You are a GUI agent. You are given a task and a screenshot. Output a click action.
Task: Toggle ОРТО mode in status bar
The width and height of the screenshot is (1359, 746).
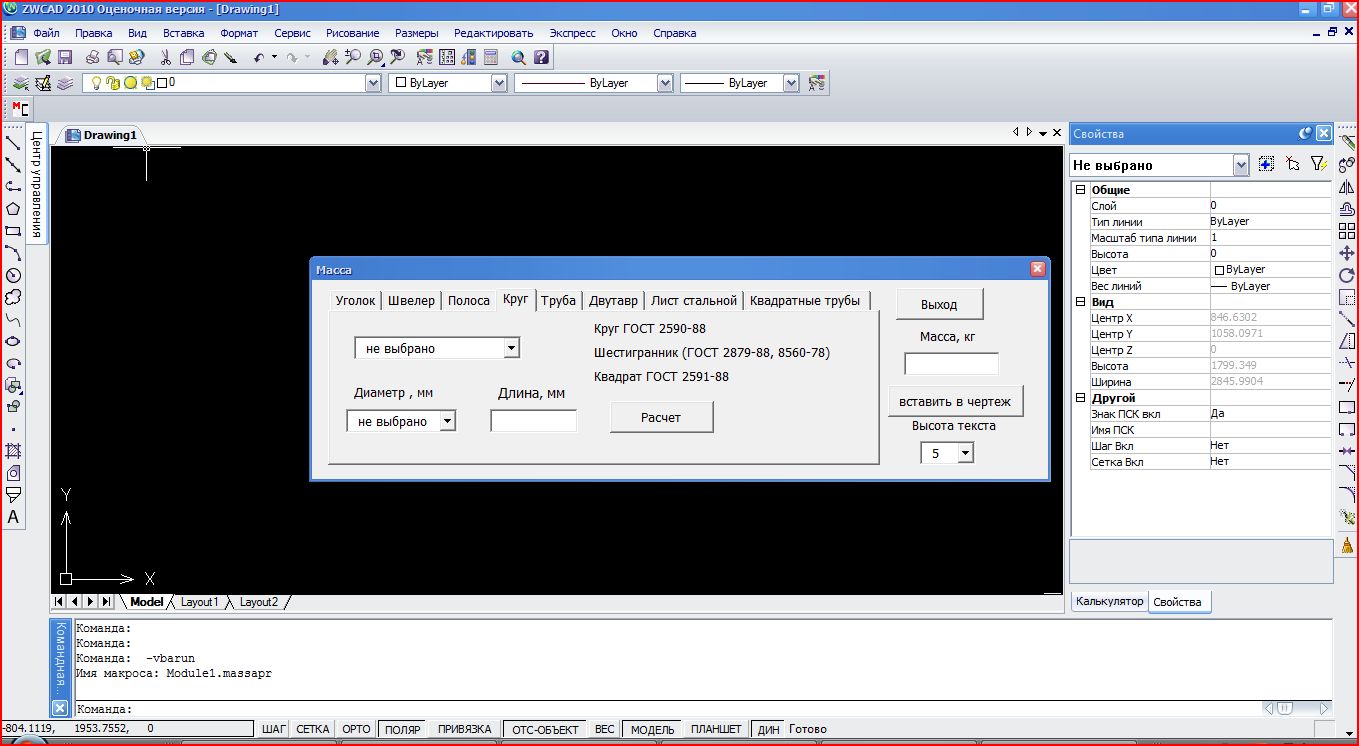356,729
